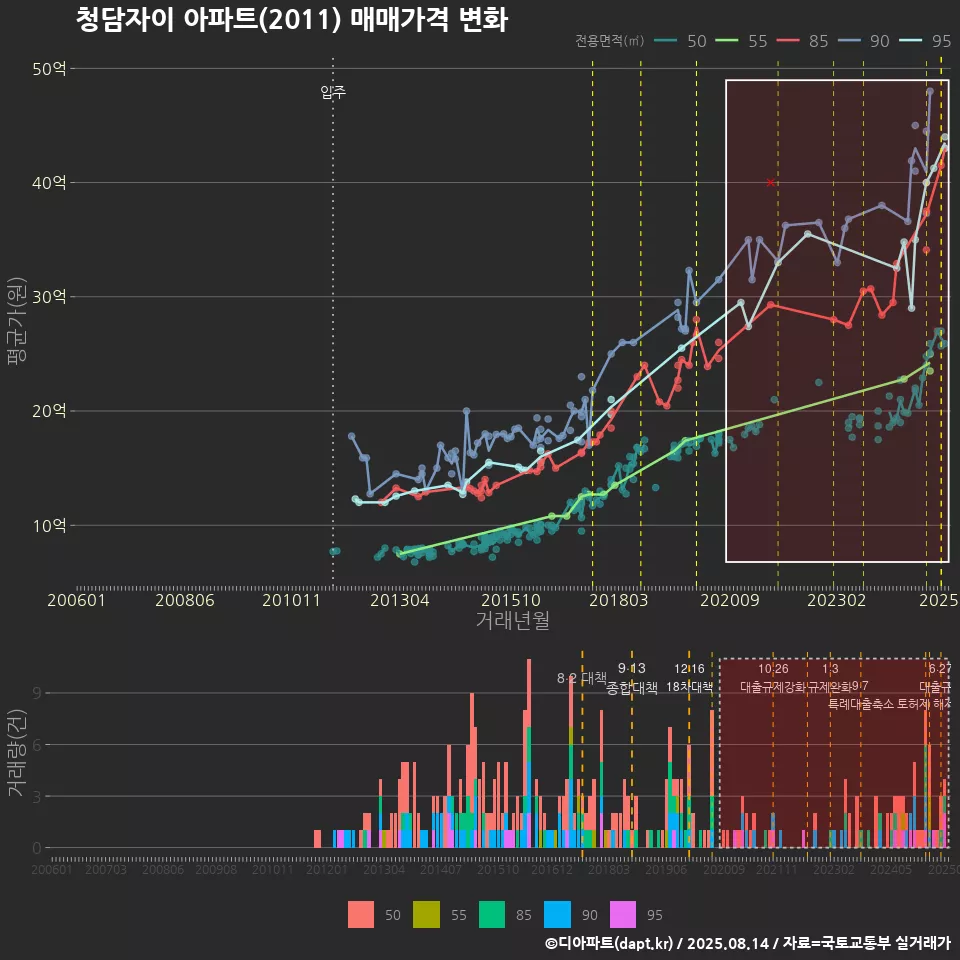Screen dimensions: 960x960
Task: Click '201612' on the volume chart x-axis
Action: pyautogui.click(x=552, y=869)
